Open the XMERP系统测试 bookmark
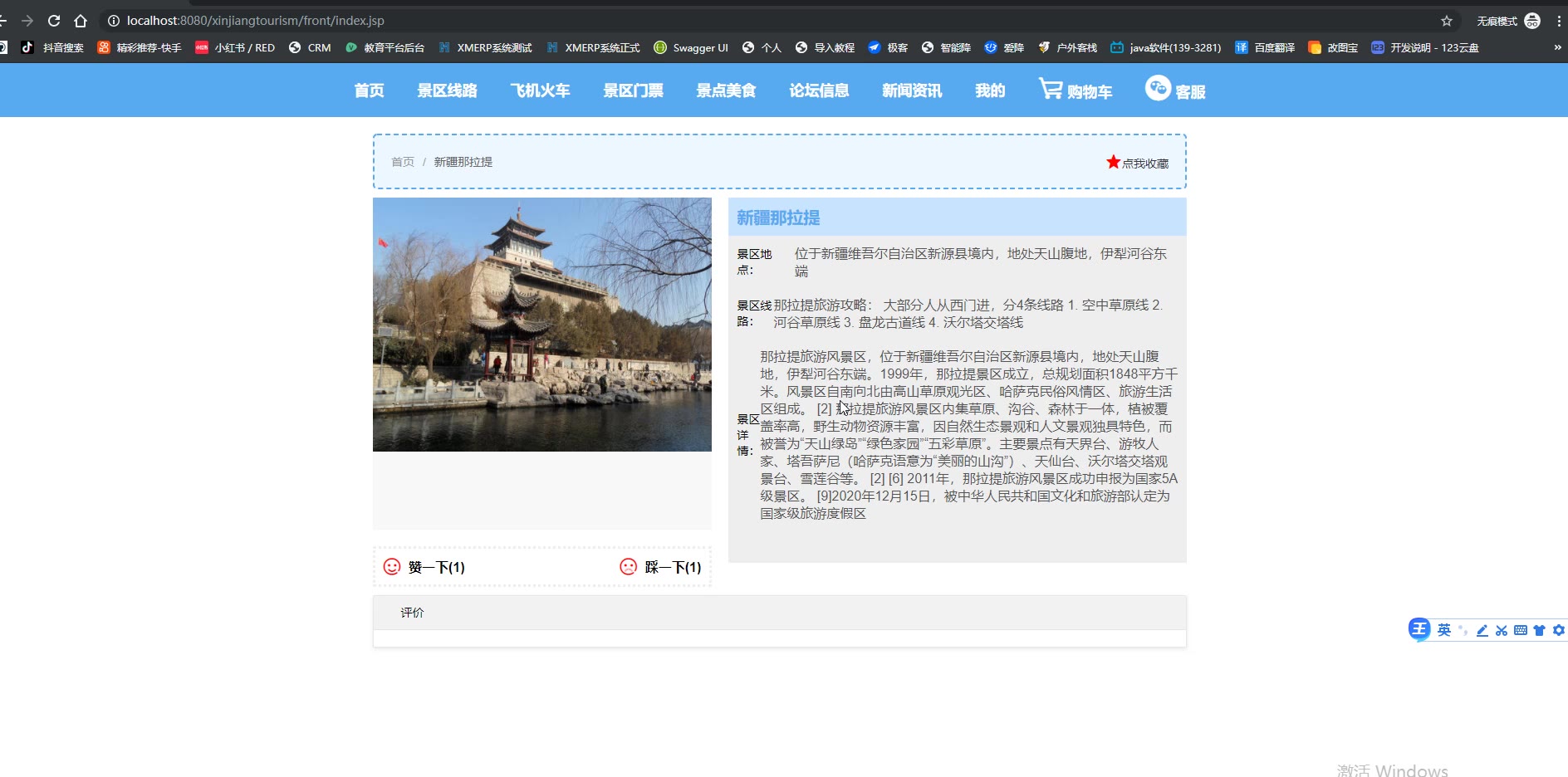Screen dimensions: 1568x777 click(x=485, y=47)
